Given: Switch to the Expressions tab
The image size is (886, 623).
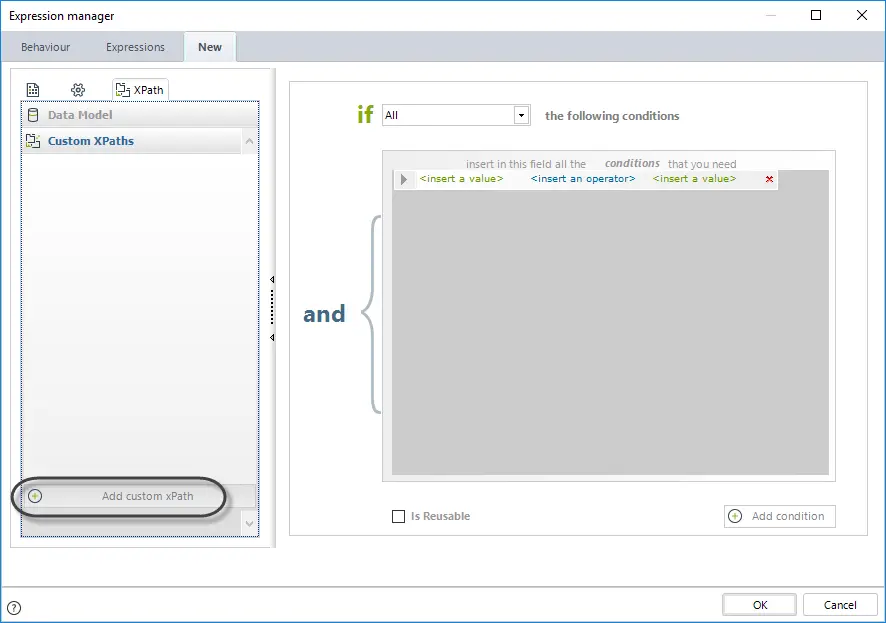Looking at the screenshot, I should coord(135,47).
